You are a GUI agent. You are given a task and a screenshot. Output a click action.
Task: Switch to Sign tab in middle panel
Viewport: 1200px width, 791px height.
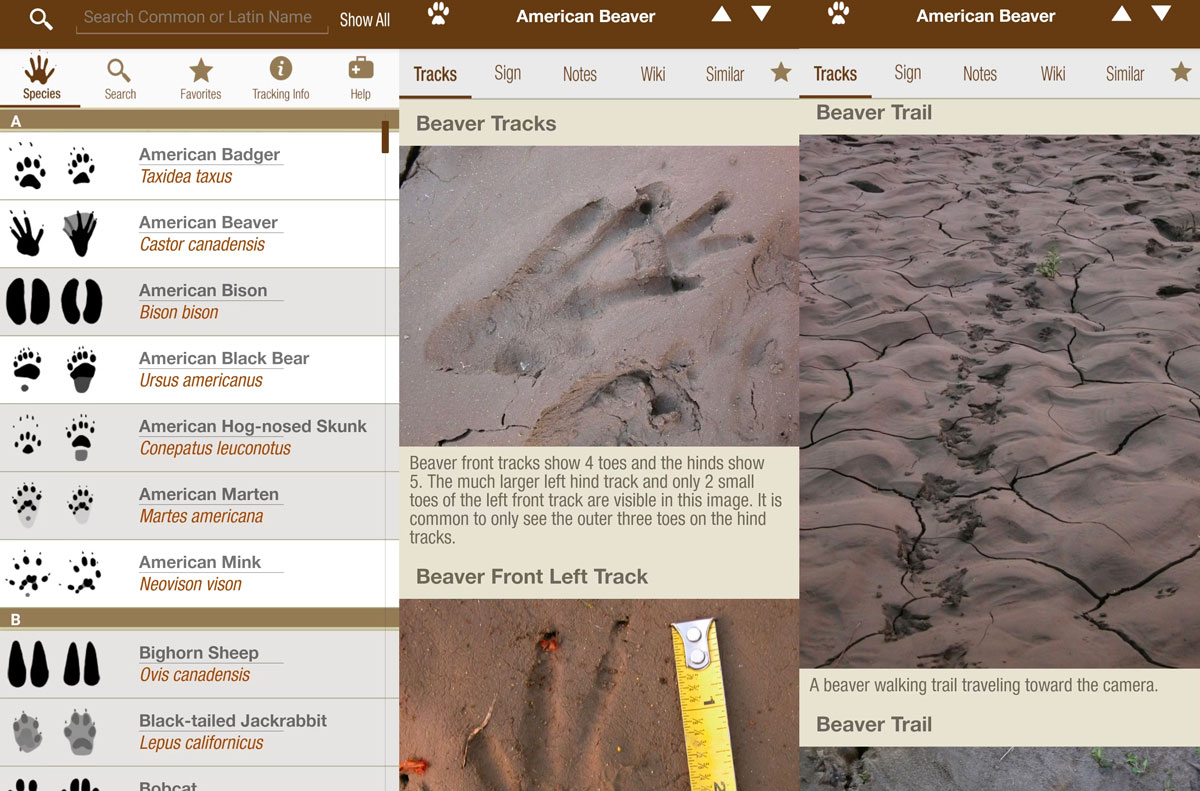pyautogui.click(x=507, y=73)
